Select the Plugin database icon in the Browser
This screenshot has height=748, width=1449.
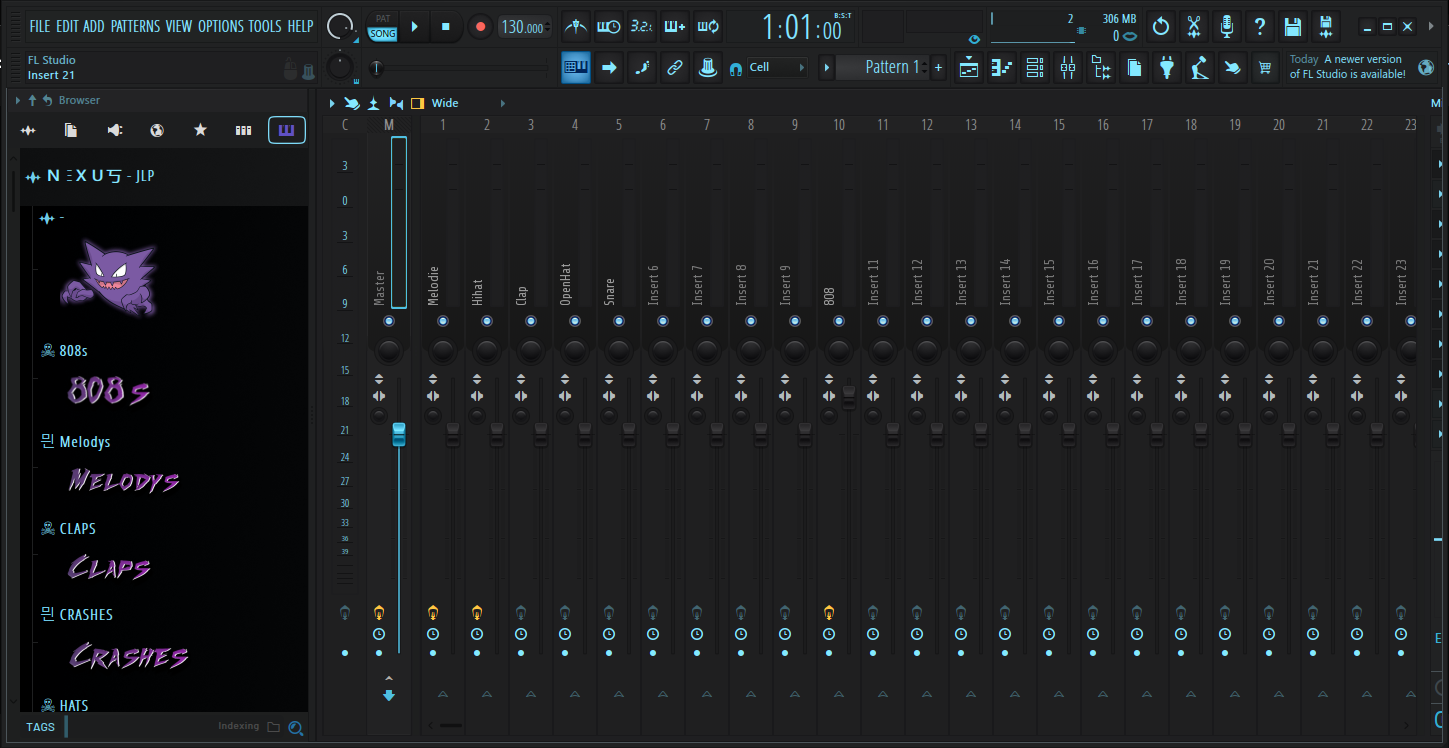point(243,130)
